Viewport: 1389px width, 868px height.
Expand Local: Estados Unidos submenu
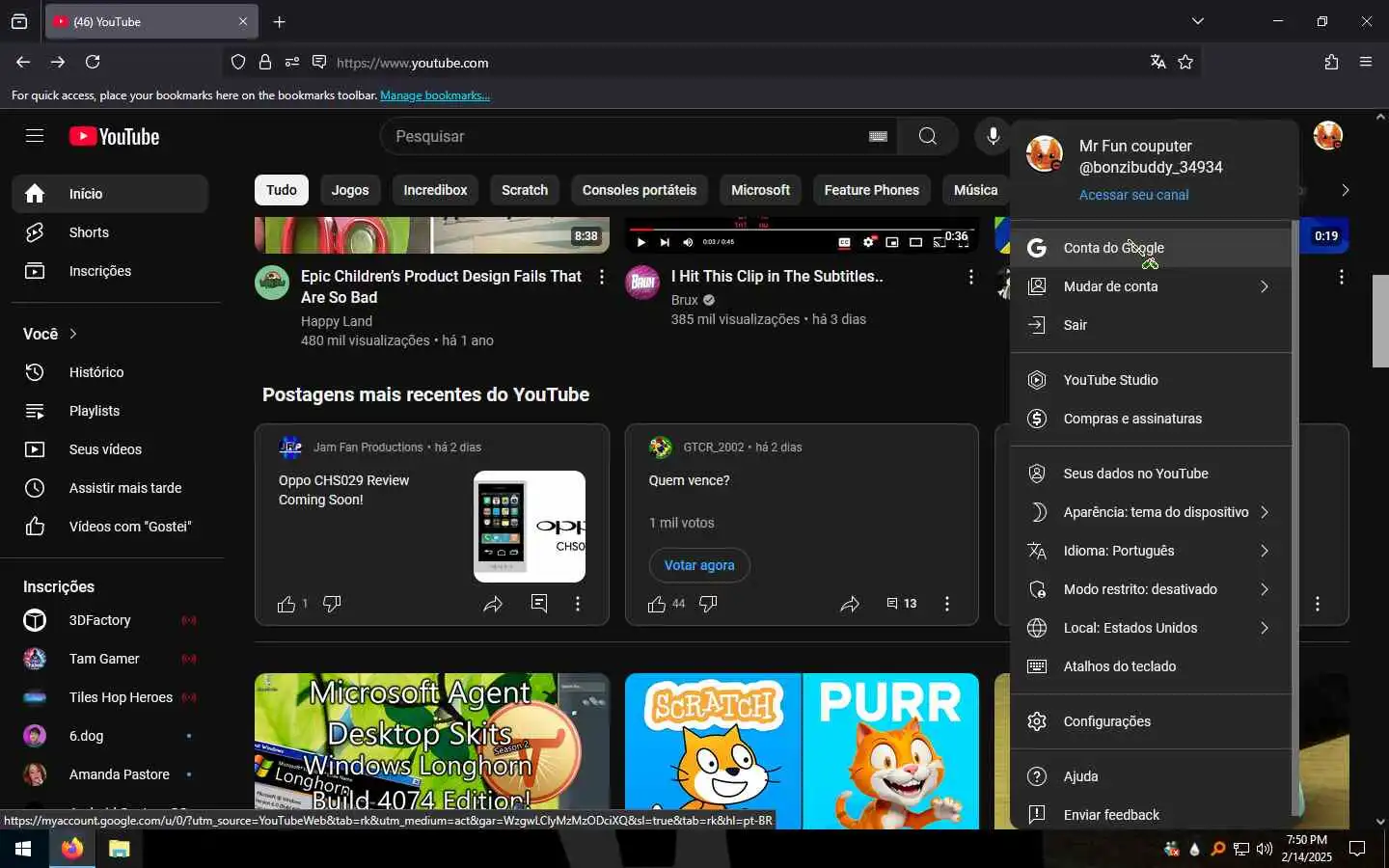coord(1150,628)
